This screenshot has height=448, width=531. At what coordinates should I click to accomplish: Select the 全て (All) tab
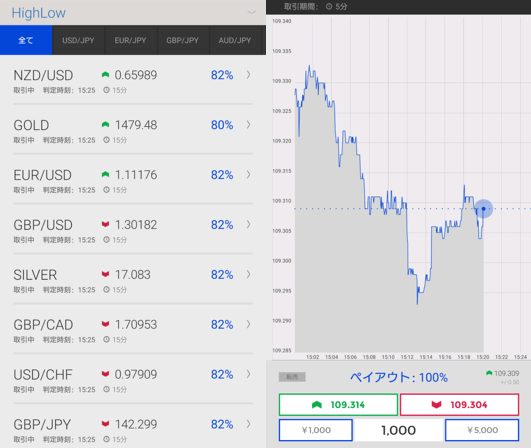point(26,40)
